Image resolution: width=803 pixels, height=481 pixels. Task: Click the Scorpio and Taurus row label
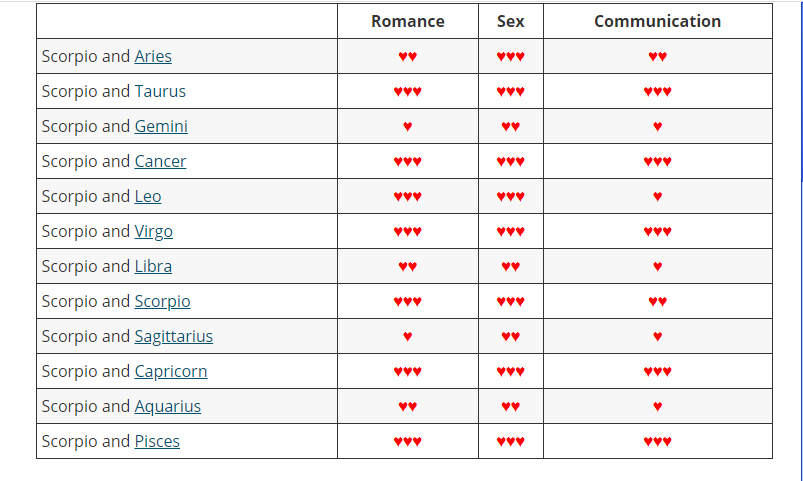click(x=114, y=91)
